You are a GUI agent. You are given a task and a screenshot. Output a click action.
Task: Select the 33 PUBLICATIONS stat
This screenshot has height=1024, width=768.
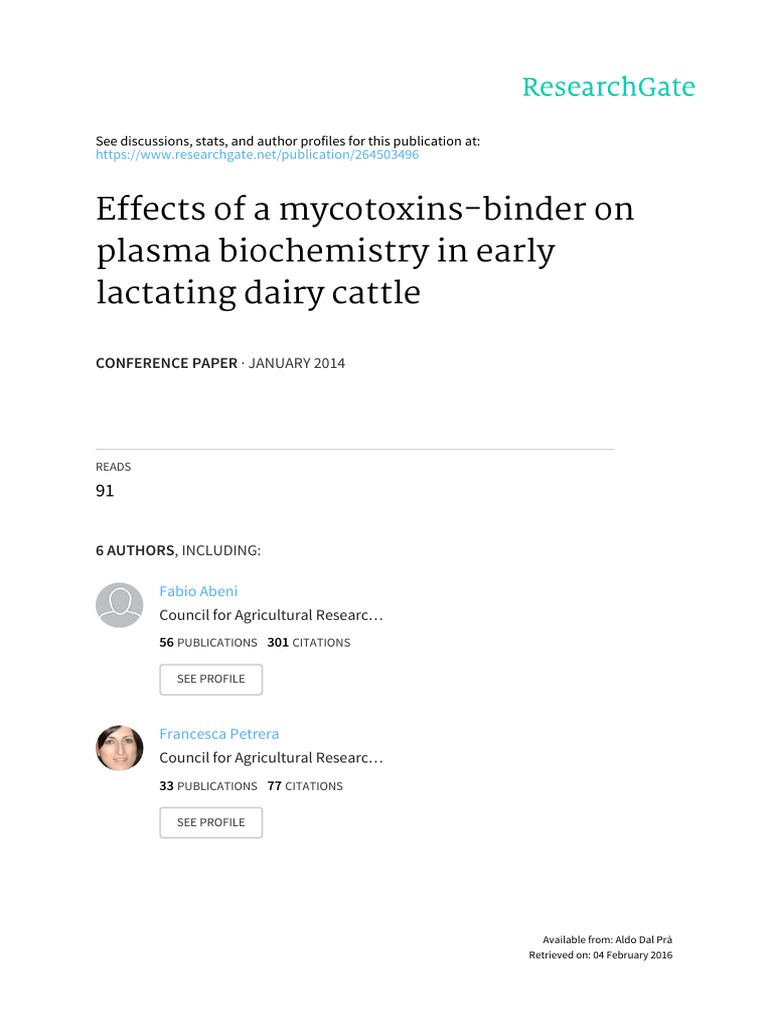point(208,786)
